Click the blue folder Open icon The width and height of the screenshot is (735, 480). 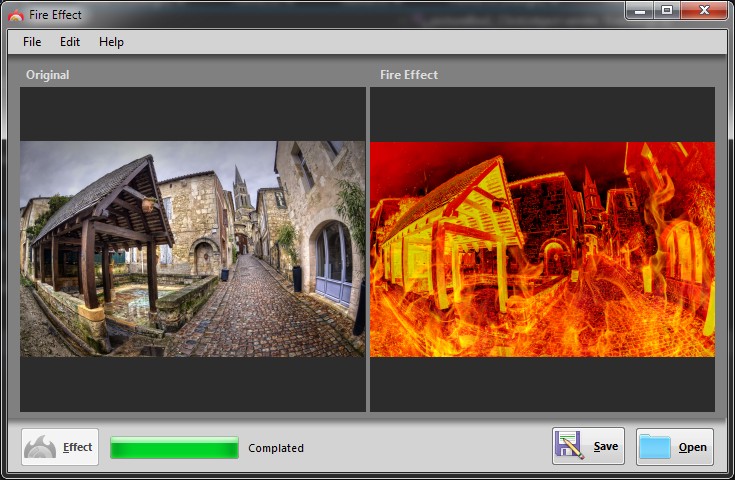point(655,447)
